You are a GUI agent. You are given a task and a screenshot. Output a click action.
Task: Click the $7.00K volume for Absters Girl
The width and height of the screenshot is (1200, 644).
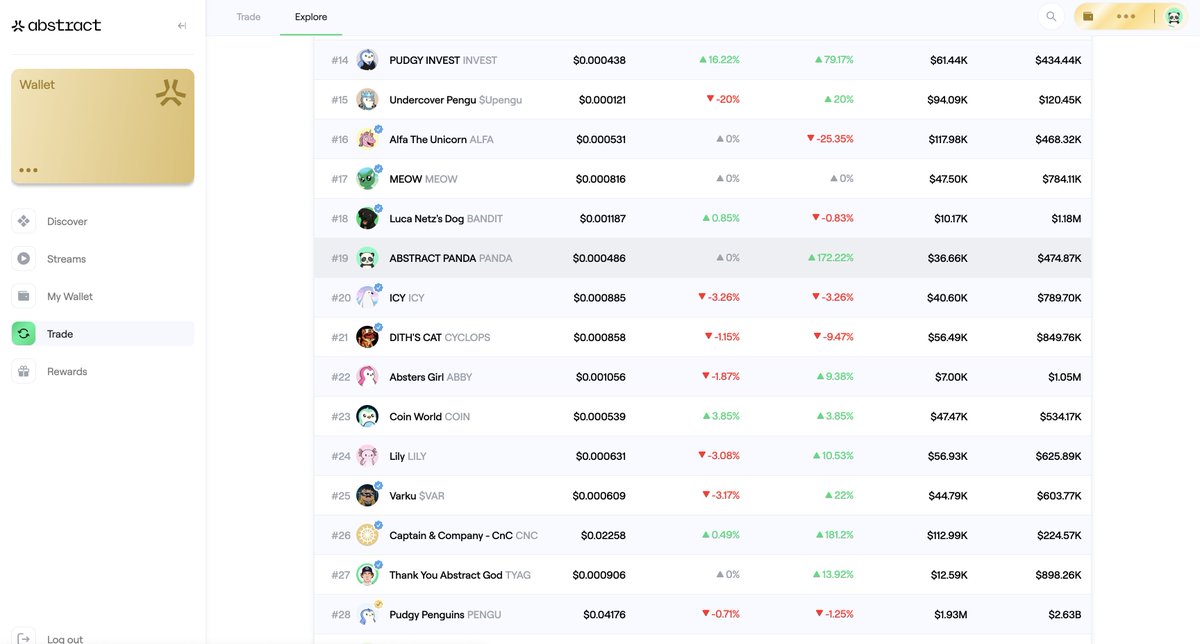(951, 377)
